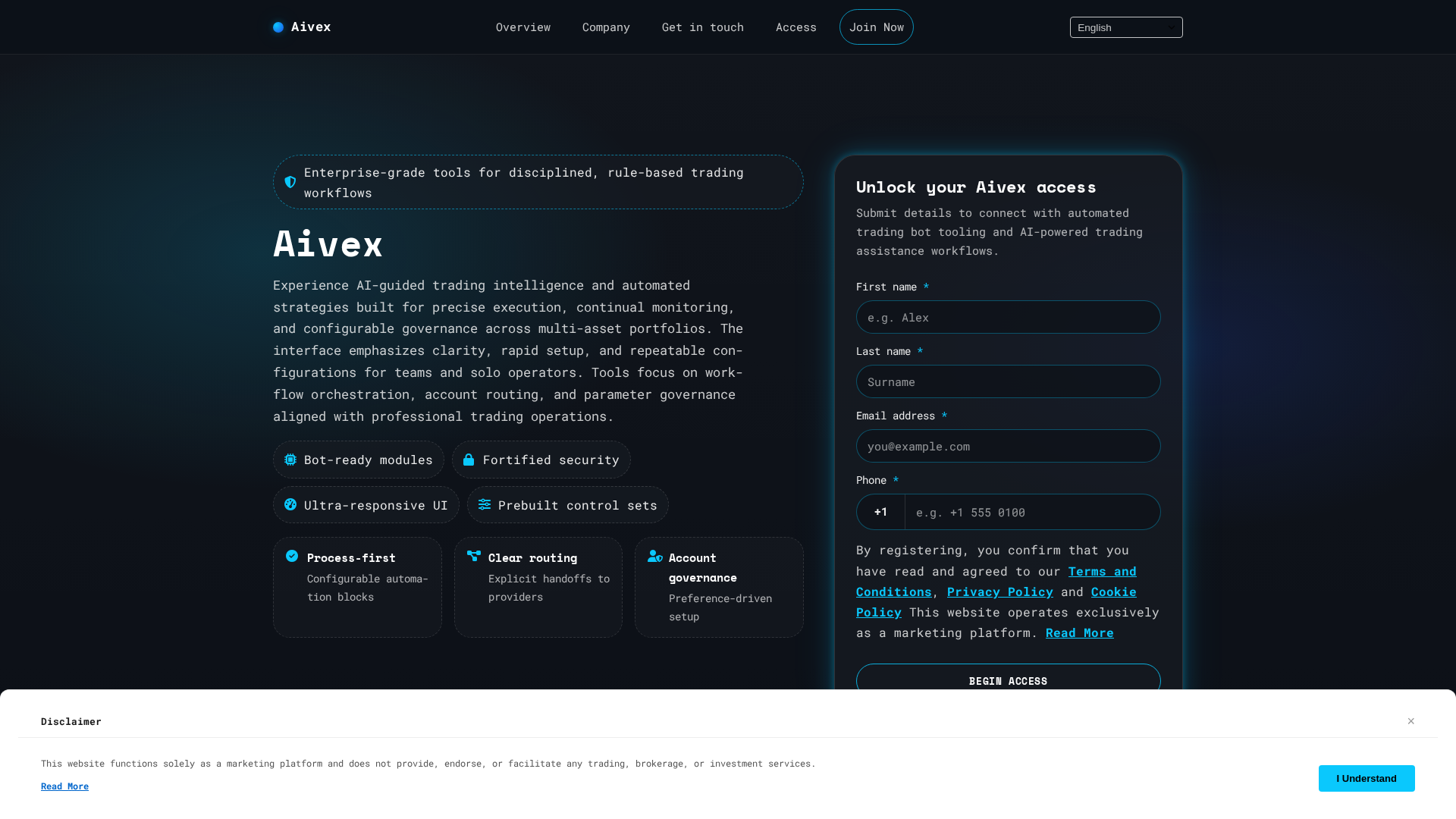Click the blue Aivex logo dot
This screenshot has height=819, width=1456.
[x=278, y=27]
